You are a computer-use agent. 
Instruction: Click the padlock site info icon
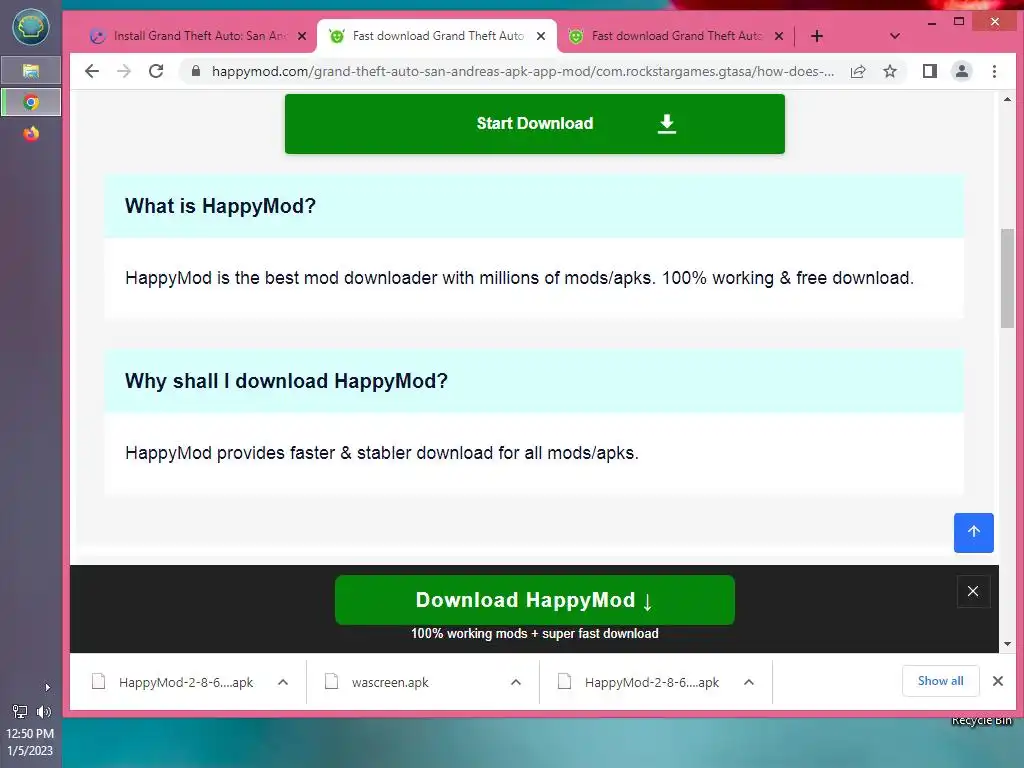coord(195,71)
